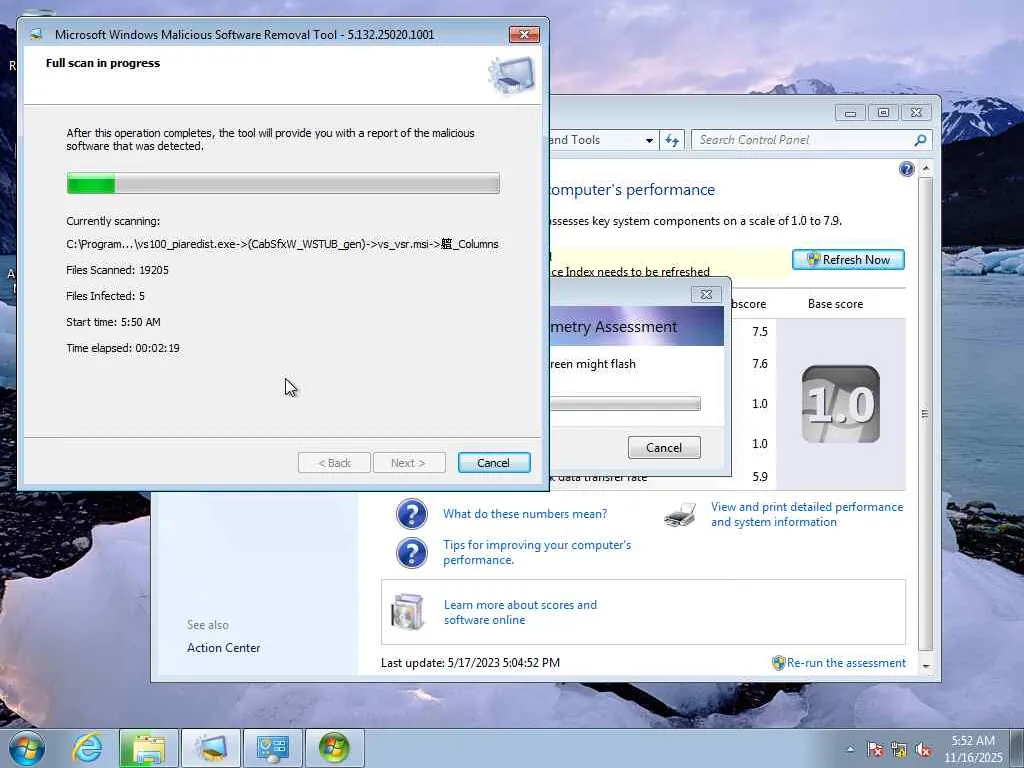This screenshot has height=768, width=1024.
Task: Click the 'Base score' column header
Action: click(x=835, y=304)
